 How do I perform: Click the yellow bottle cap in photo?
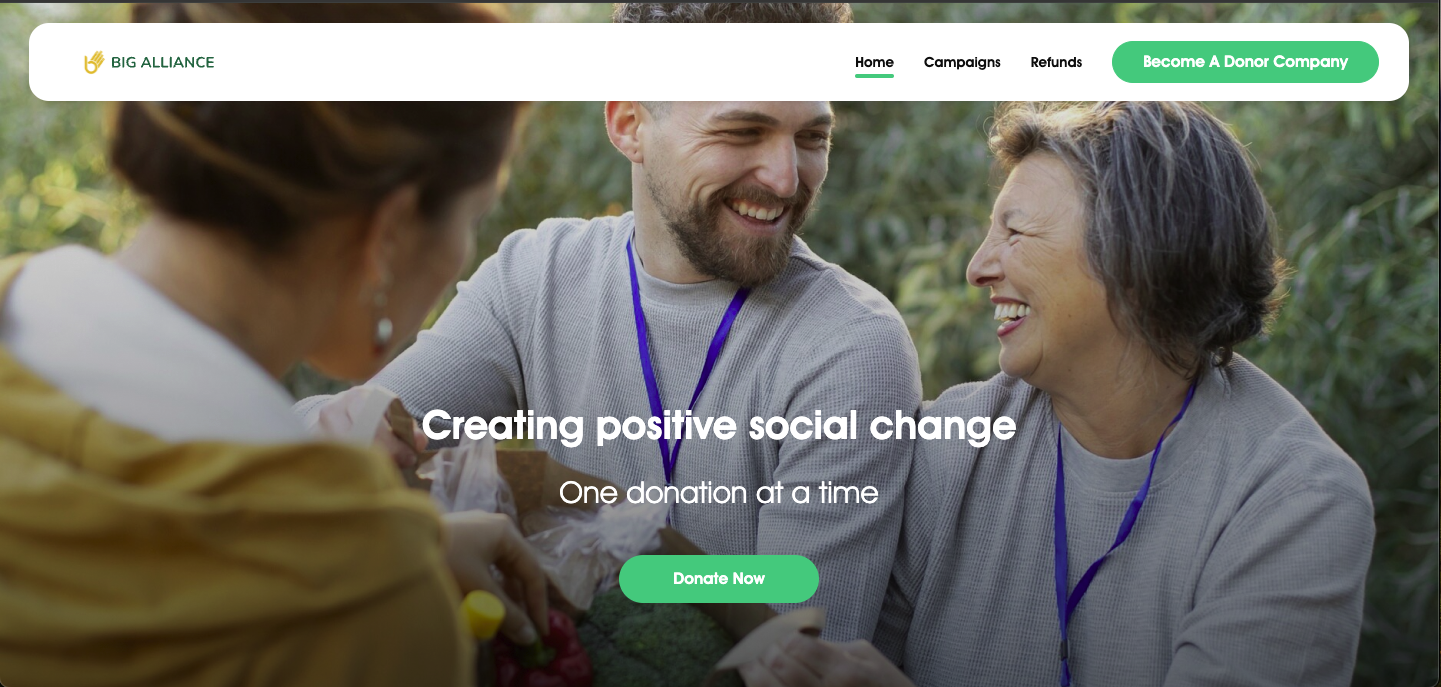tap(482, 614)
